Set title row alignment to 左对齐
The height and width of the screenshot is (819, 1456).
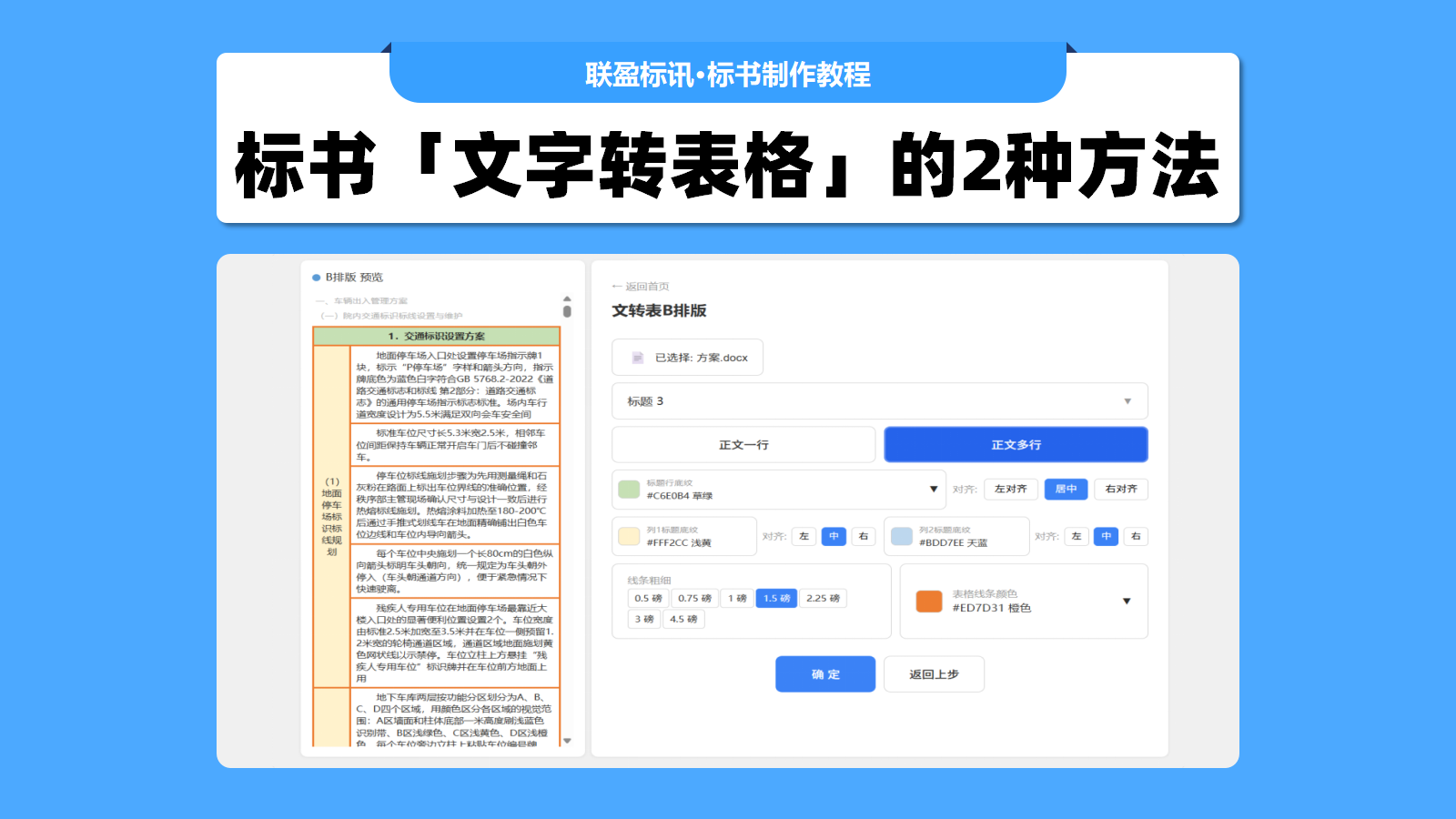point(1010,489)
